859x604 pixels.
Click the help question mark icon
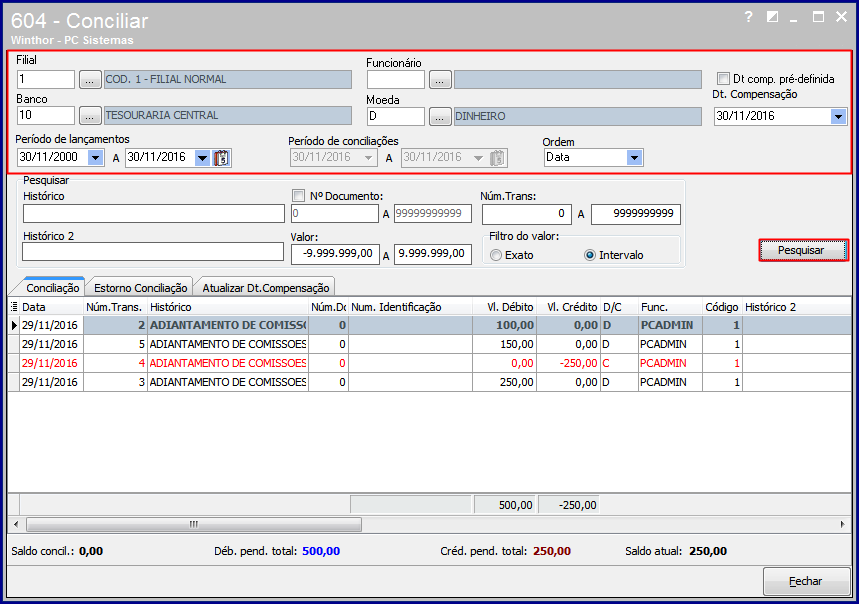pos(748,17)
